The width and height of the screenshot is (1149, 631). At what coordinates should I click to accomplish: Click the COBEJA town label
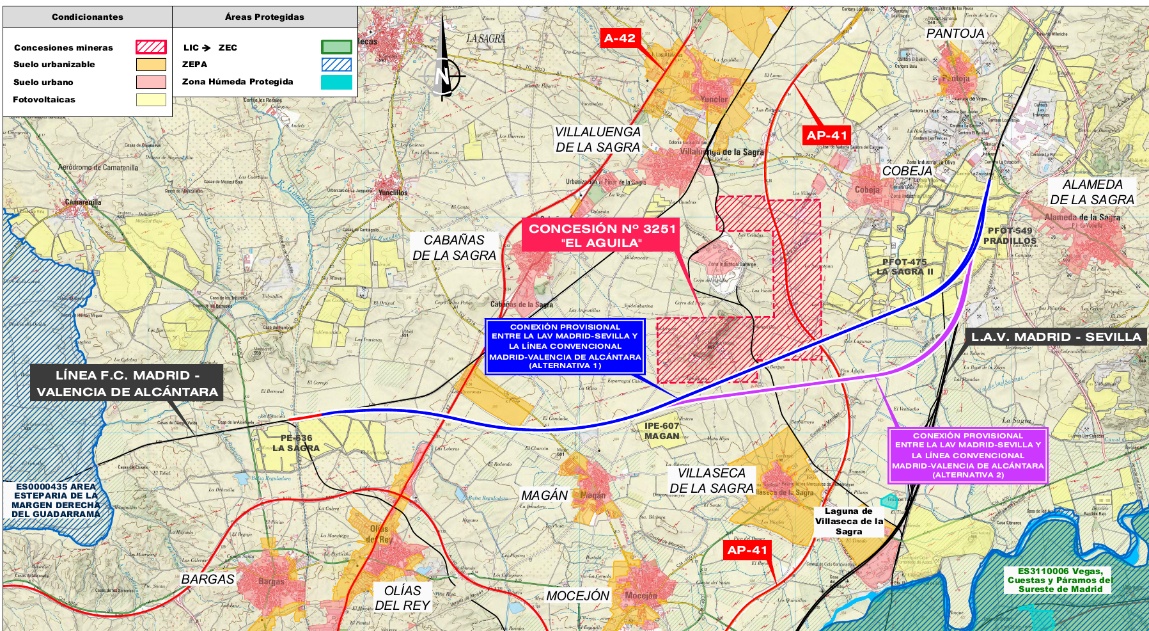[907, 171]
